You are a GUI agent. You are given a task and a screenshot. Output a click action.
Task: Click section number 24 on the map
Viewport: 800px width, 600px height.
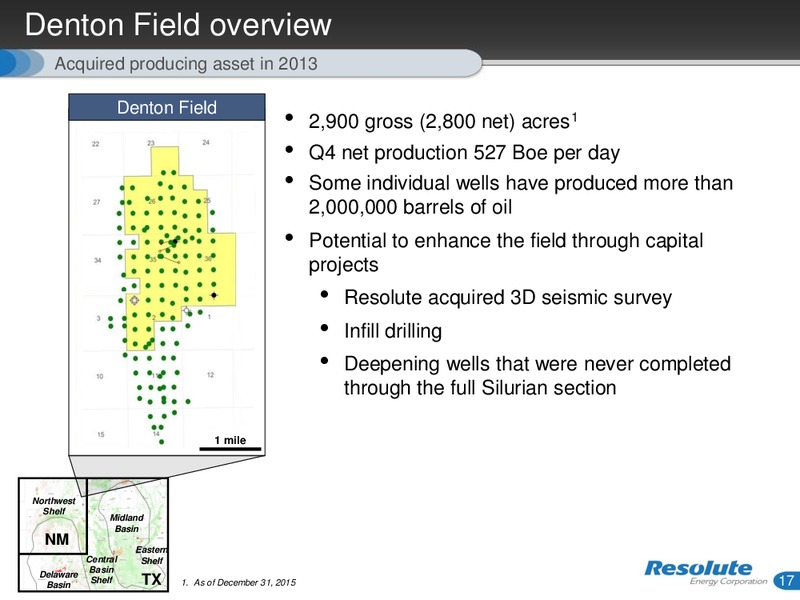pyautogui.click(x=206, y=142)
